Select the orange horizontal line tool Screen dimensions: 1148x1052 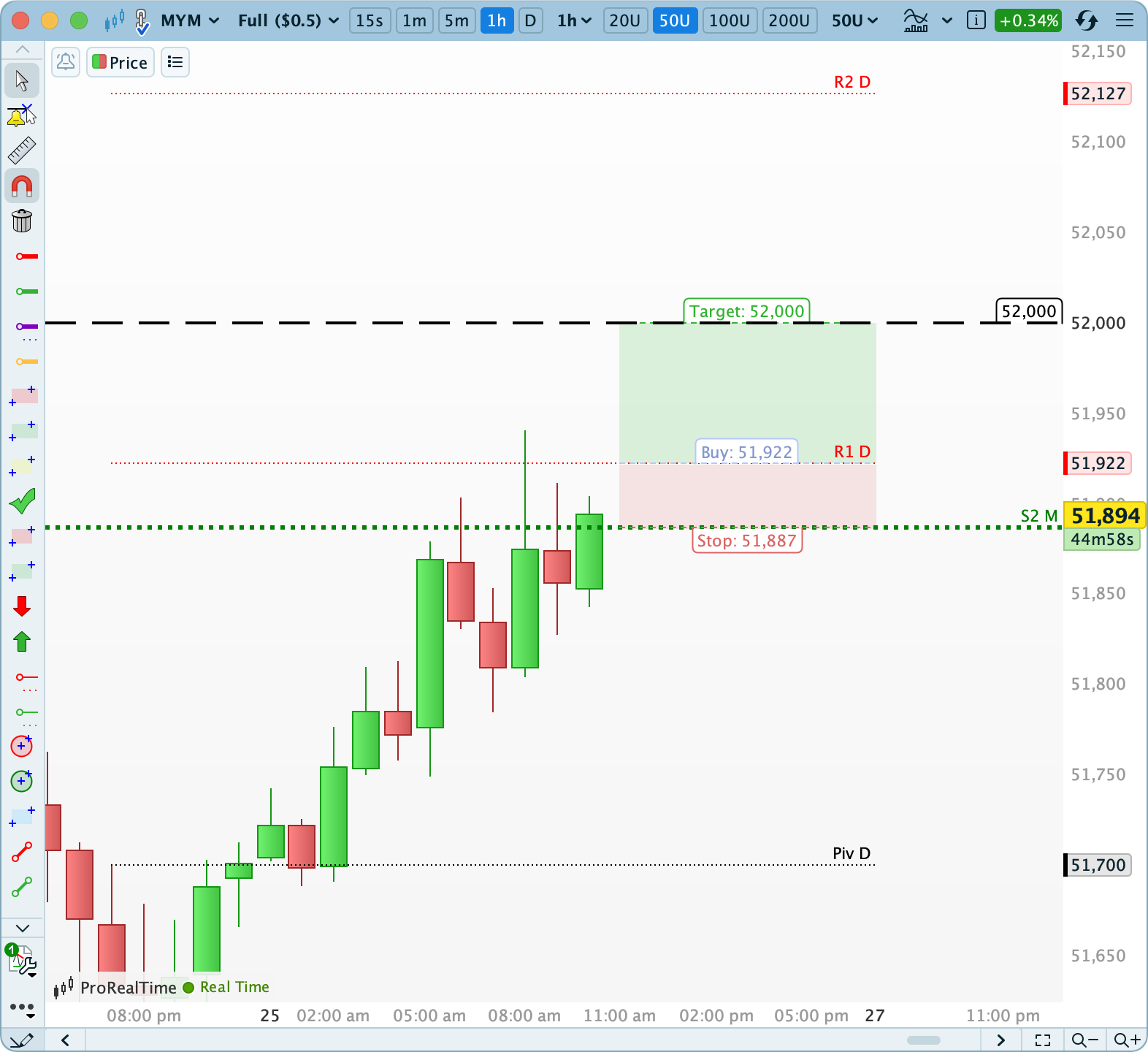27,362
